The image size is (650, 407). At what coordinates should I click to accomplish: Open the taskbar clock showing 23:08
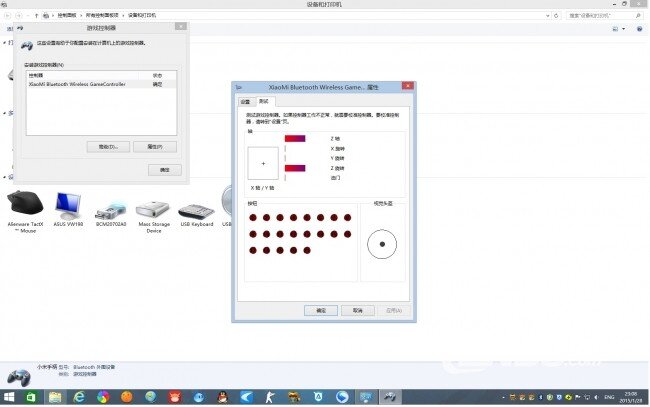(x=631, y=397)
